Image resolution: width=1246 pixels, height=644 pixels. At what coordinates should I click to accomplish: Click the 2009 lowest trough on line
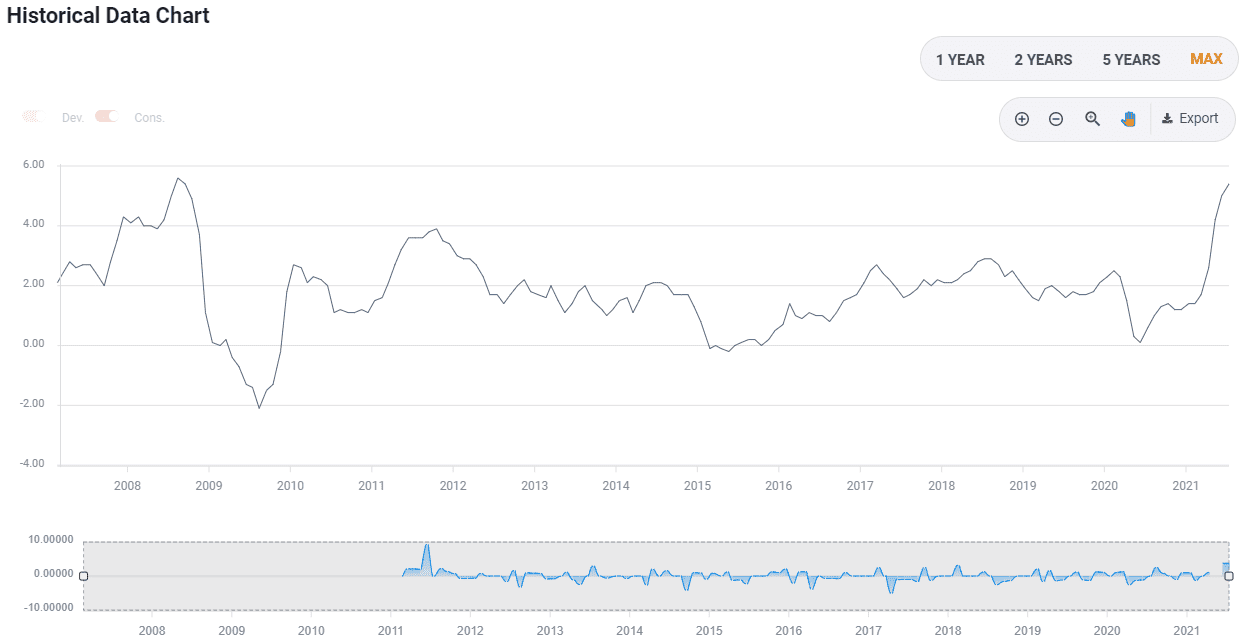[259, 408]
